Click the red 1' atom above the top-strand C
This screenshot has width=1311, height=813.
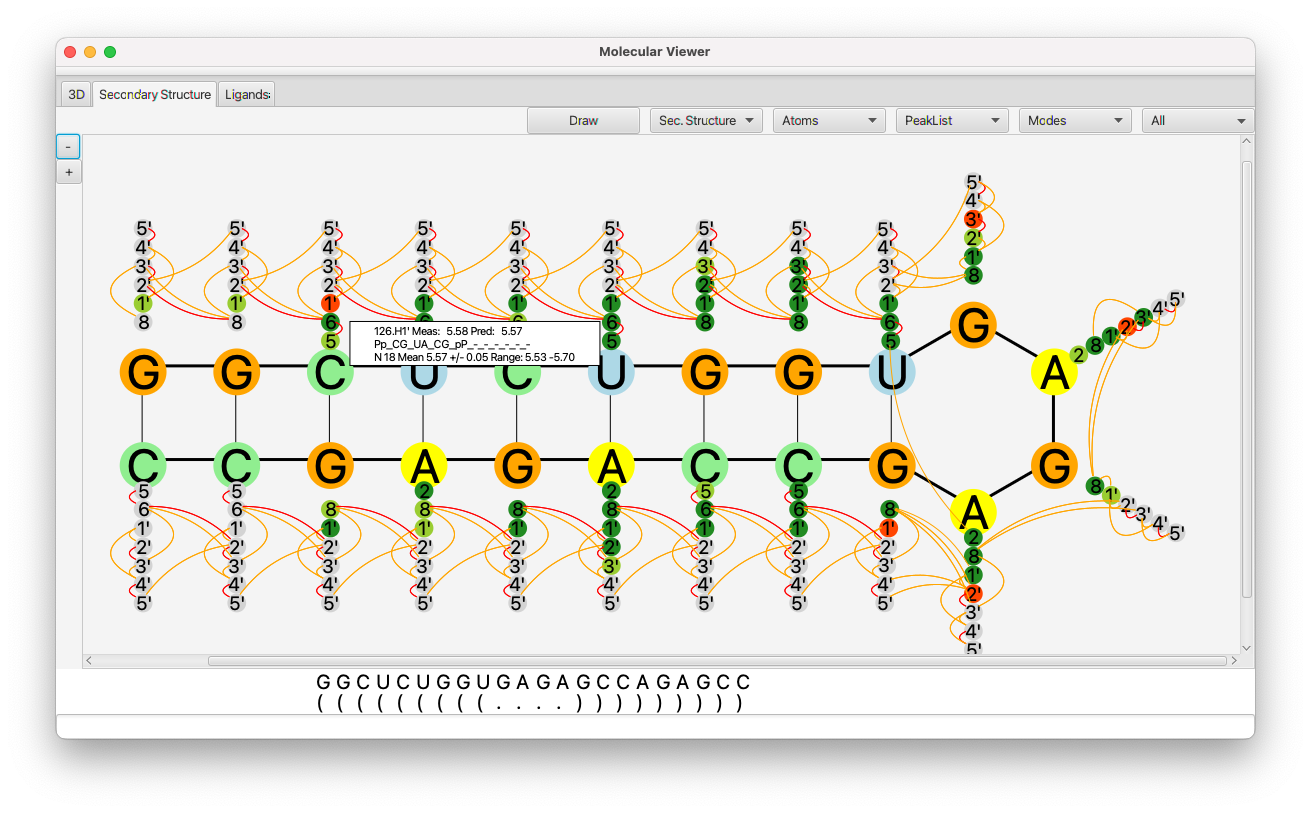coord(330,303)
